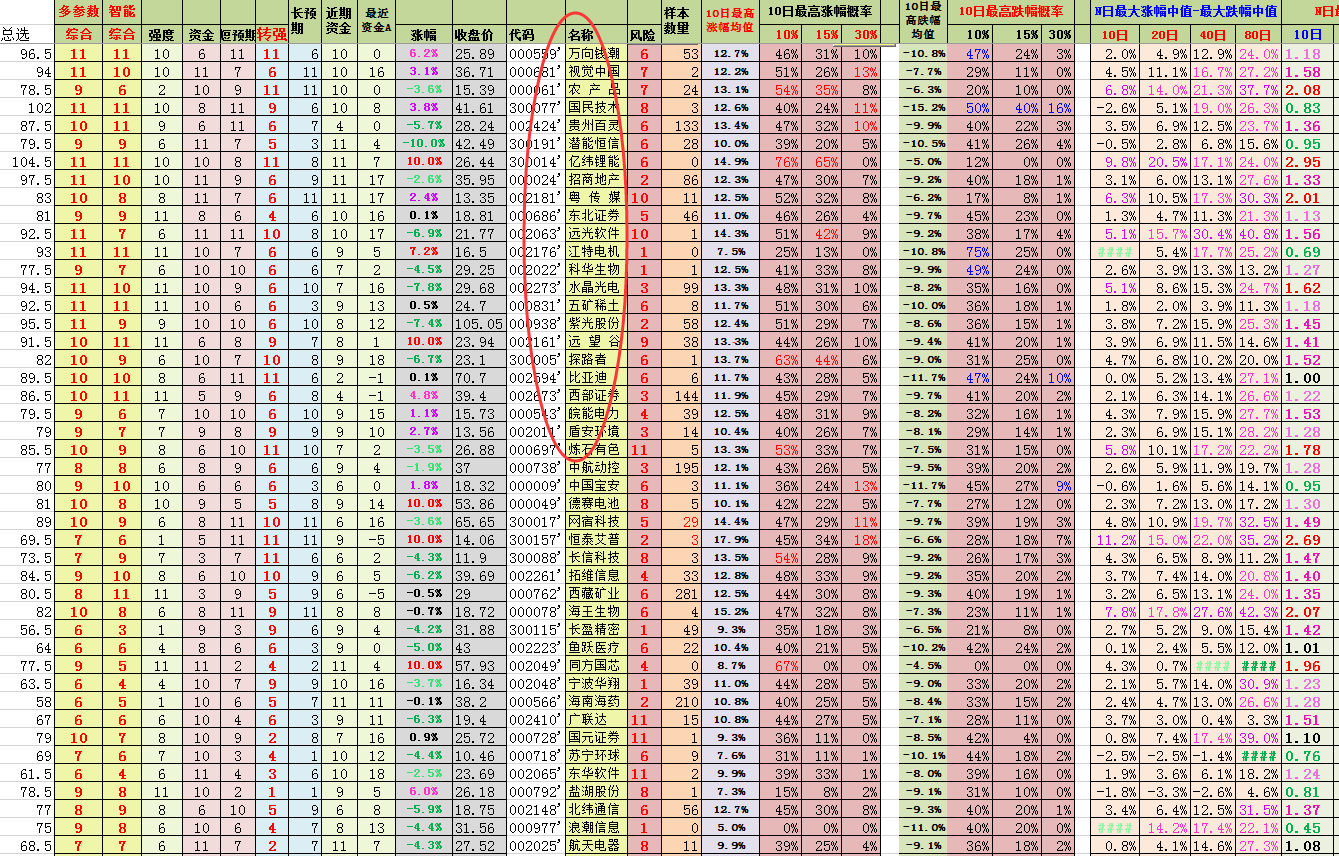The height and width of the screenshot is (856, 1339).
Task: Select the 代码 column header cell
Action: 536,34
